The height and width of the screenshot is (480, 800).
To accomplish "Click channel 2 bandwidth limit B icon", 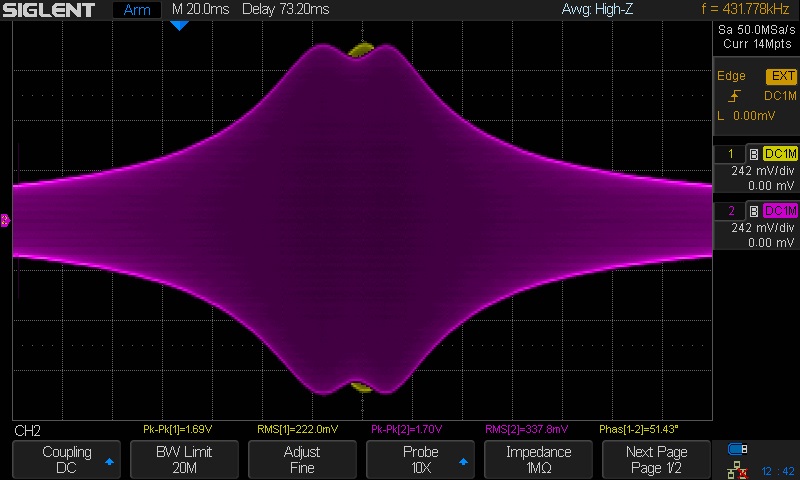I will pos(753,211).
